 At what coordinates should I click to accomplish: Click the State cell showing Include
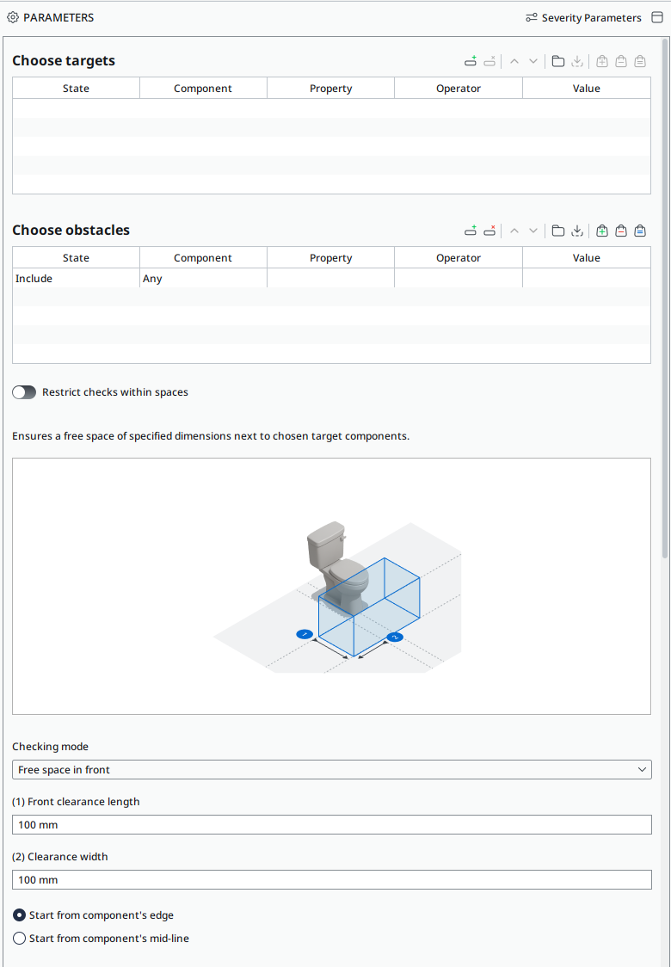pyautogui.click(x=75, y=279)
